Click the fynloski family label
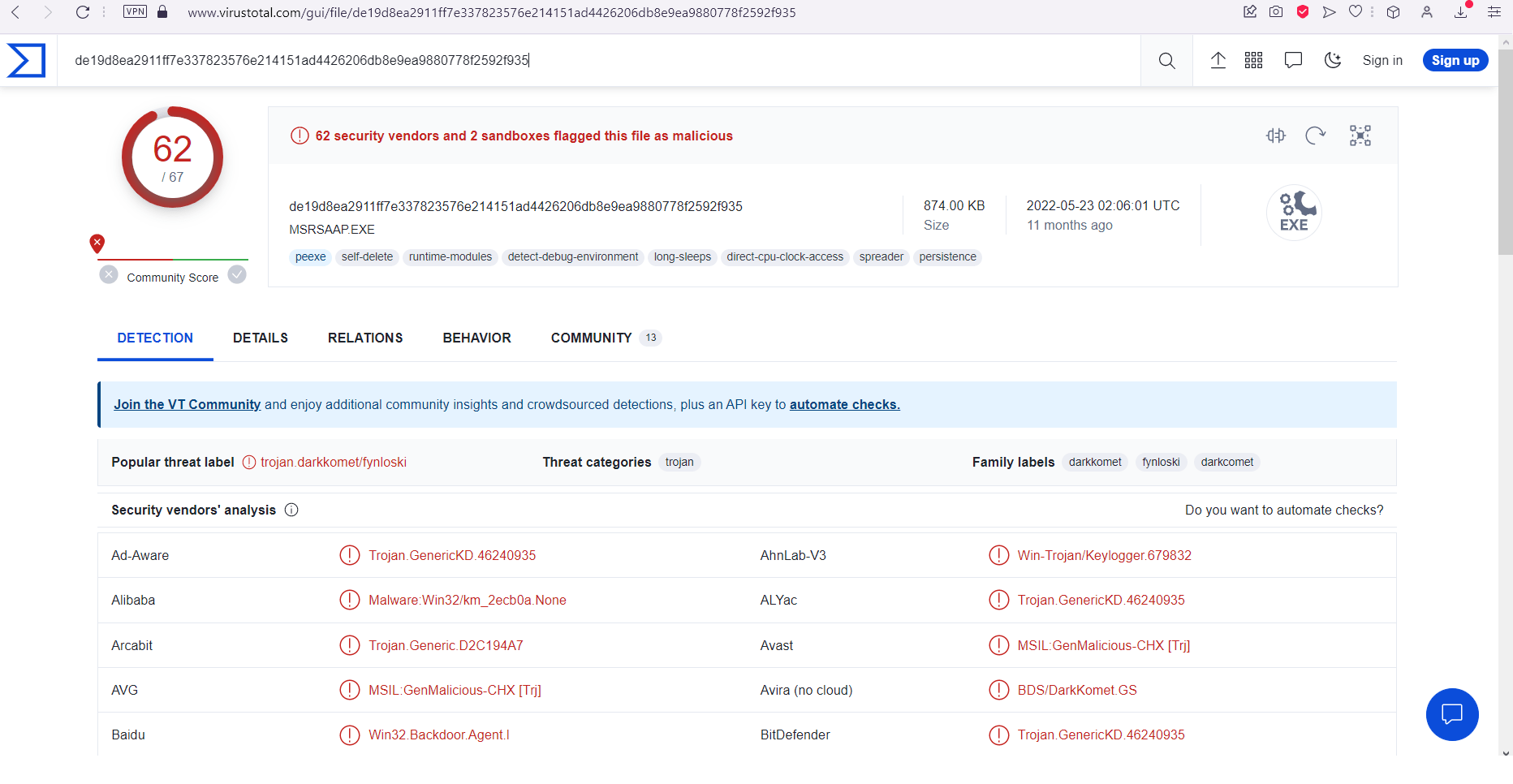 click(x=1161, y=462)
